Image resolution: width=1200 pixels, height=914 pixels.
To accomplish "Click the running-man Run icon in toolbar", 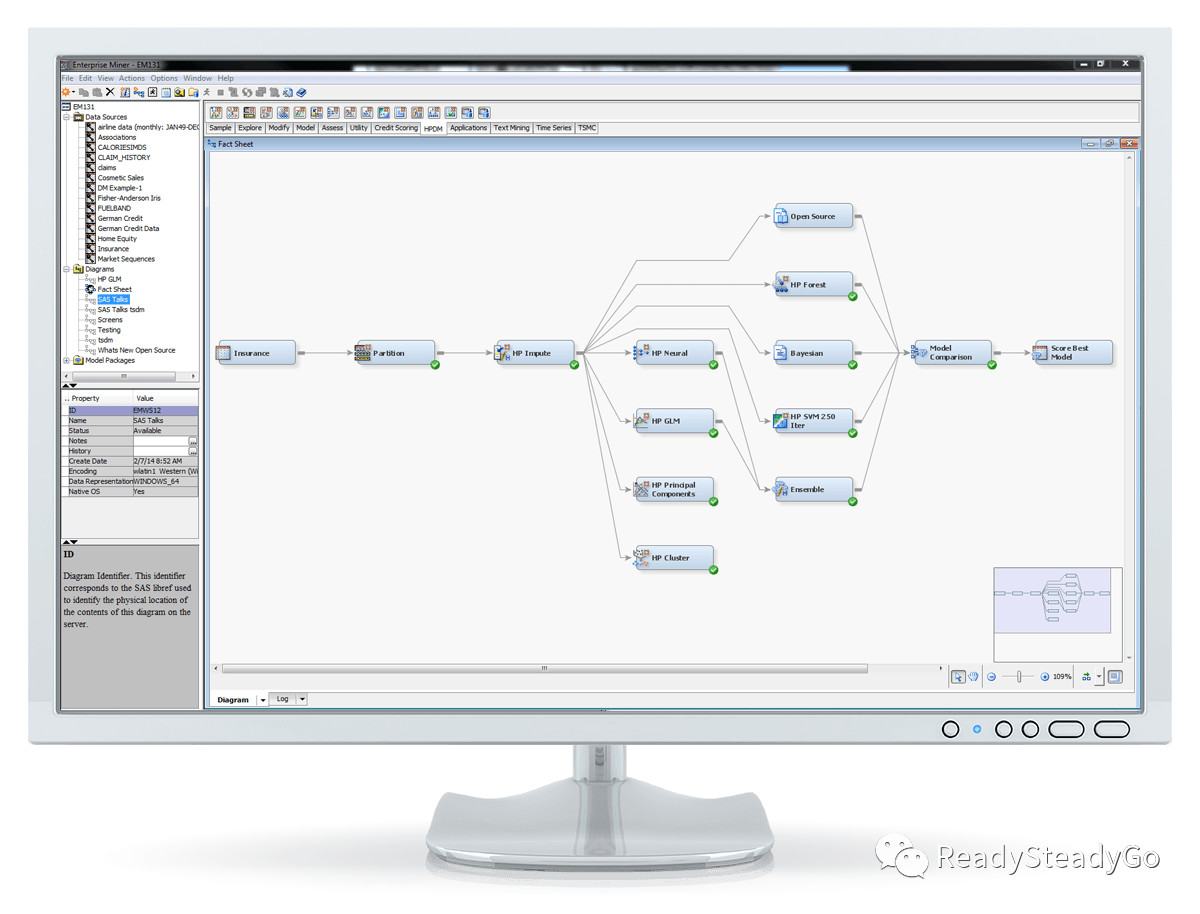I will tap(207, 92).
